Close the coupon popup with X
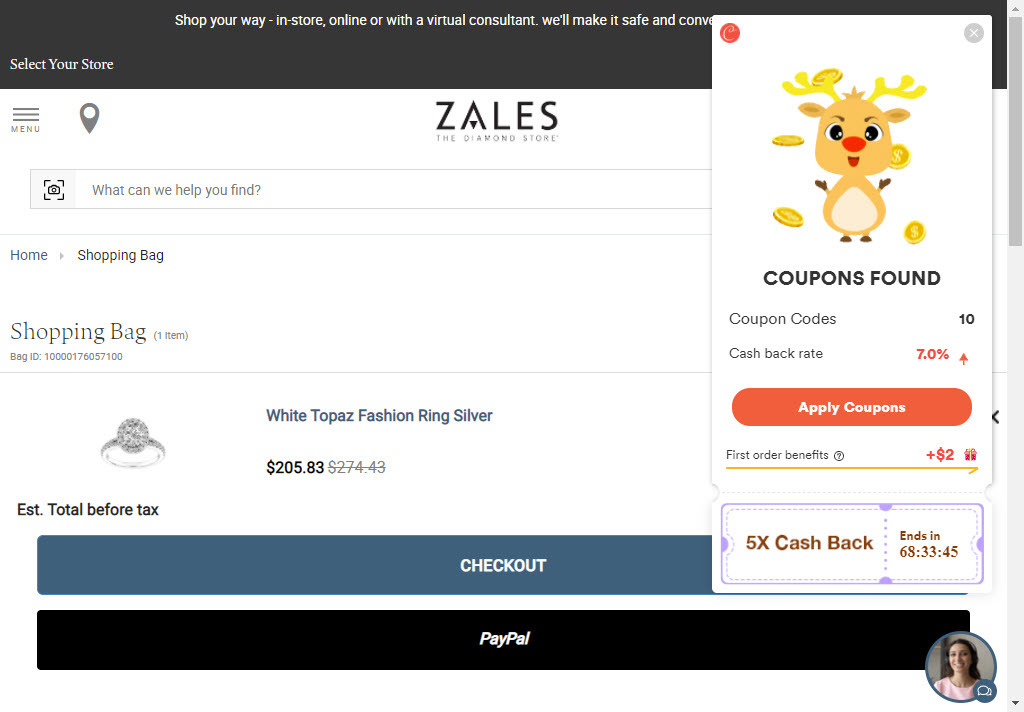 pos(974,33)
